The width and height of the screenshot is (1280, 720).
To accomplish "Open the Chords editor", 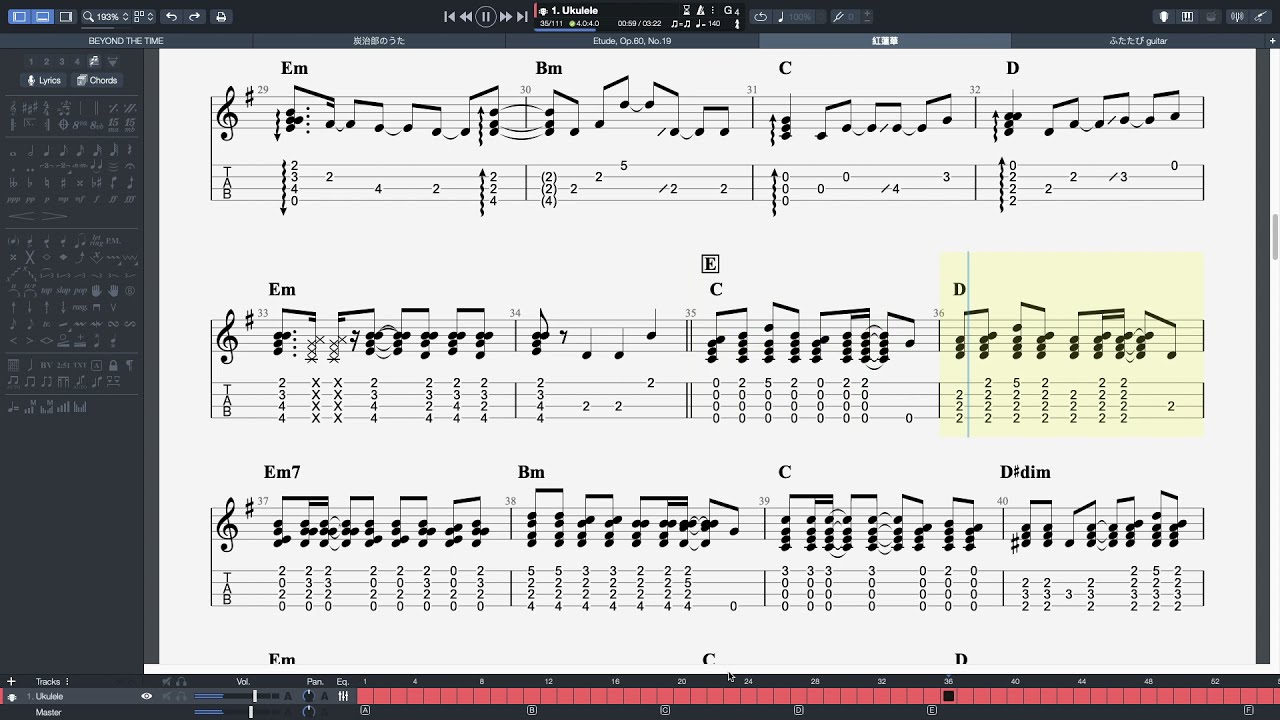I will (x=97, y=80).
